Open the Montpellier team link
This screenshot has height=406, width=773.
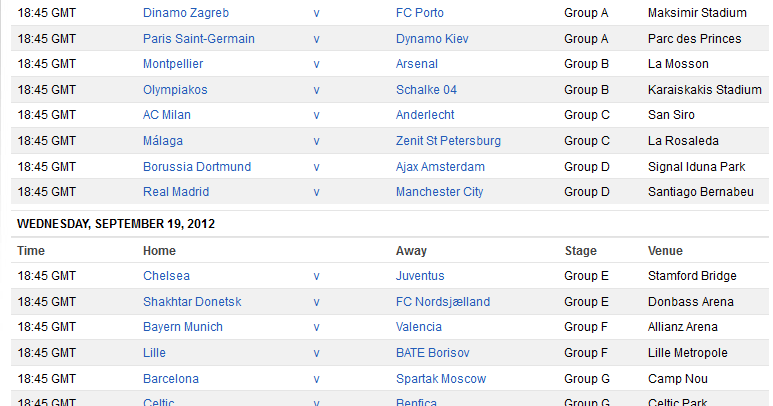(x=173, y=64)
